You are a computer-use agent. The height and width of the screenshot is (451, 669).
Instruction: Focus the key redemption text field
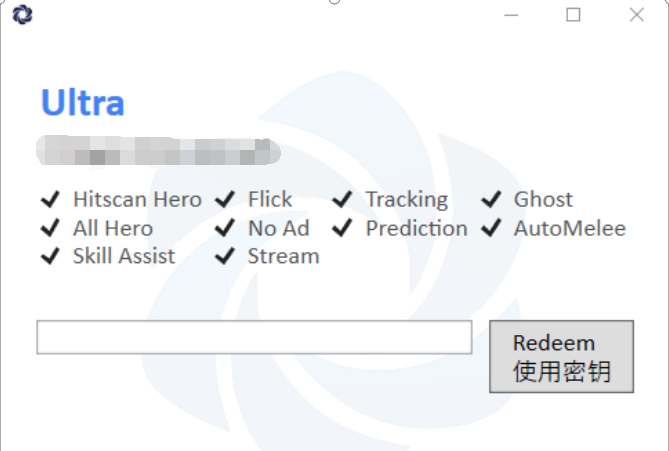(254, 337)
